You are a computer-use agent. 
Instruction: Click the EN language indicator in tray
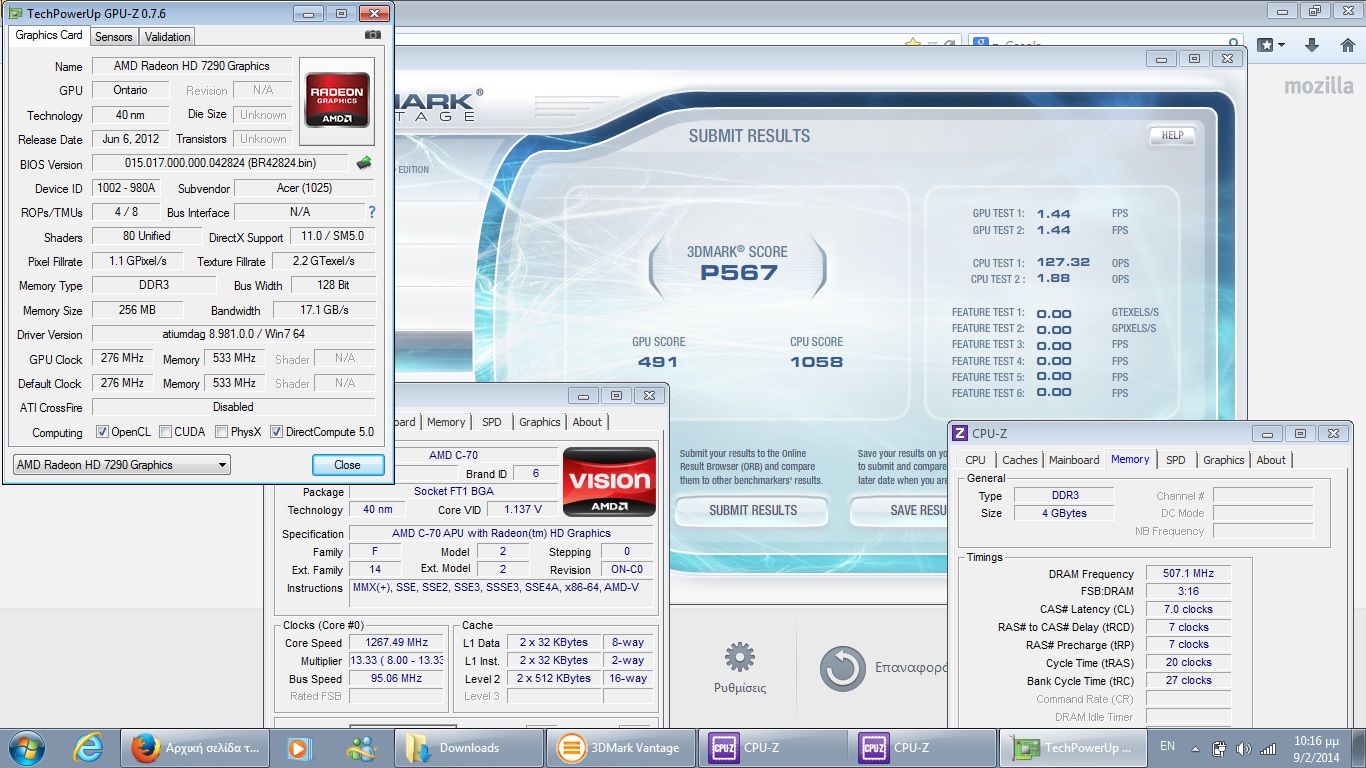[x=1167, y=746]
